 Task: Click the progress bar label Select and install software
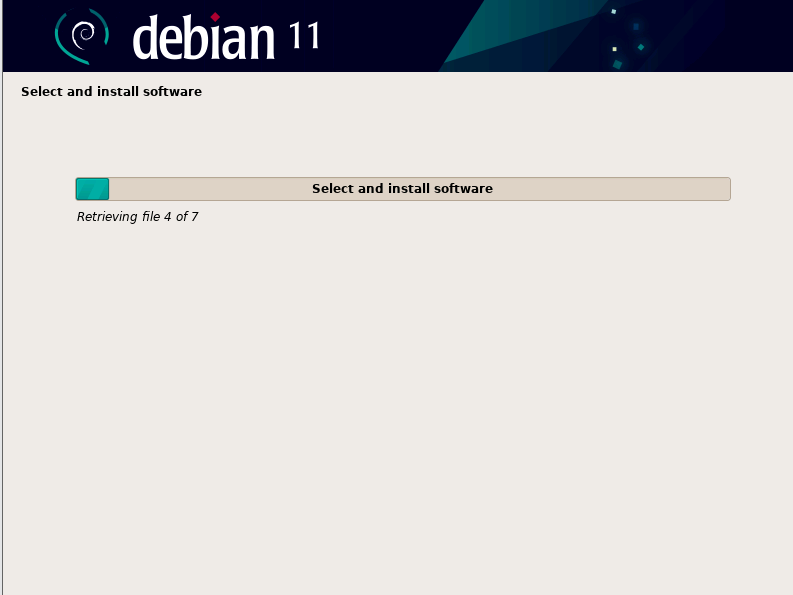[402, 189]
